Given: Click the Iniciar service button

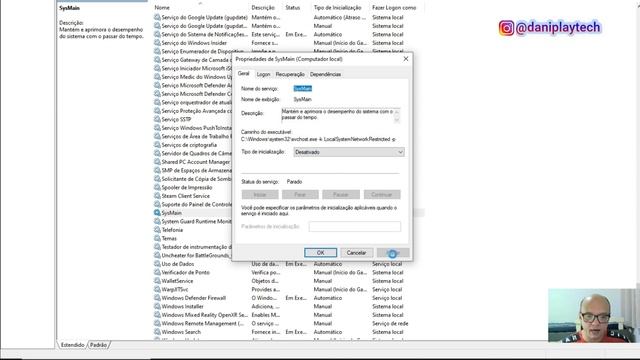Looking at the screenshot, I should pos(260,194).
